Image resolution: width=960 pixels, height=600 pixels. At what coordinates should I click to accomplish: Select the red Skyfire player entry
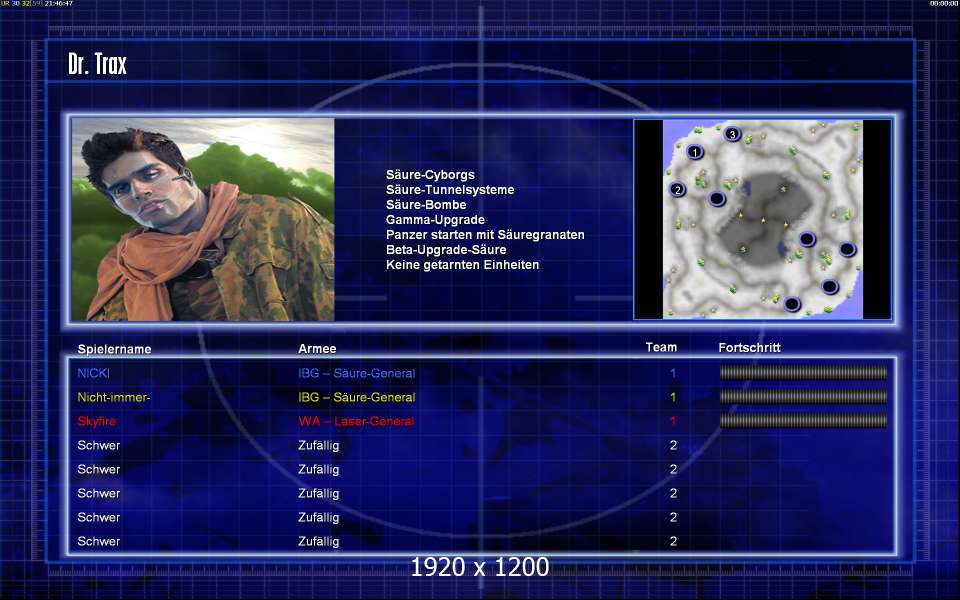click(96, 421)
